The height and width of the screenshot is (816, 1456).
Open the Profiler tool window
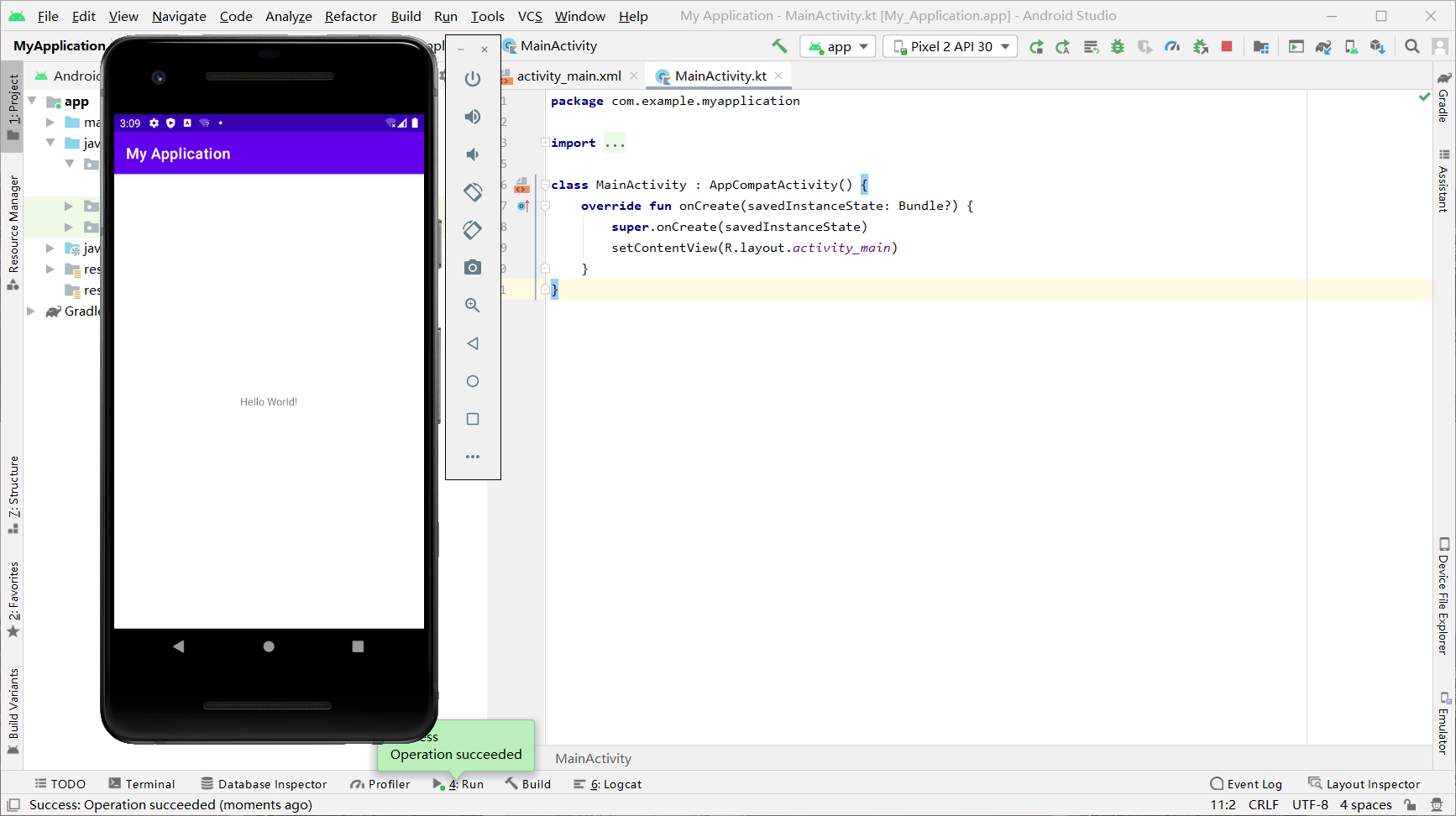click(380, 784)
